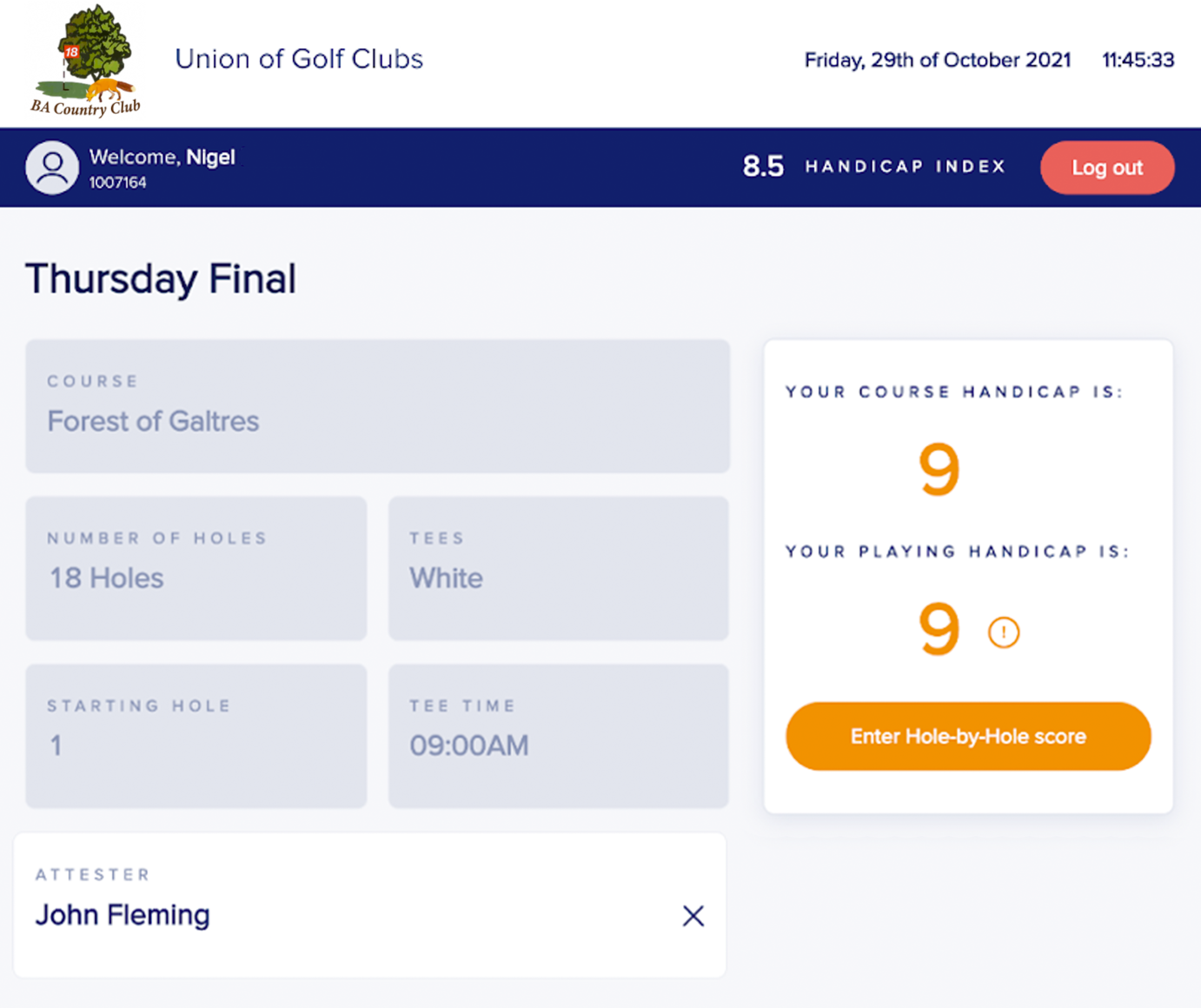
Task: Open the user profile avatar icon
Action: coord(52,168)
